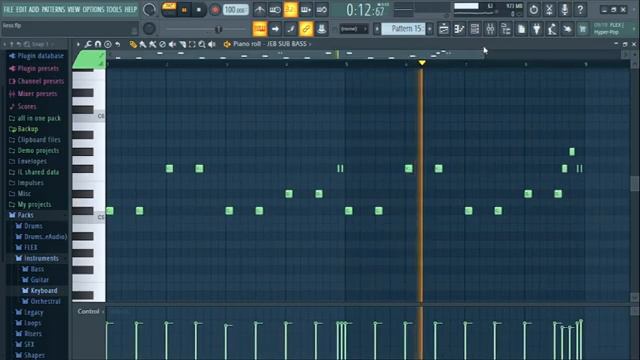Open the Playlist view
Screen dimensions: 640x360
click(444, 29)
